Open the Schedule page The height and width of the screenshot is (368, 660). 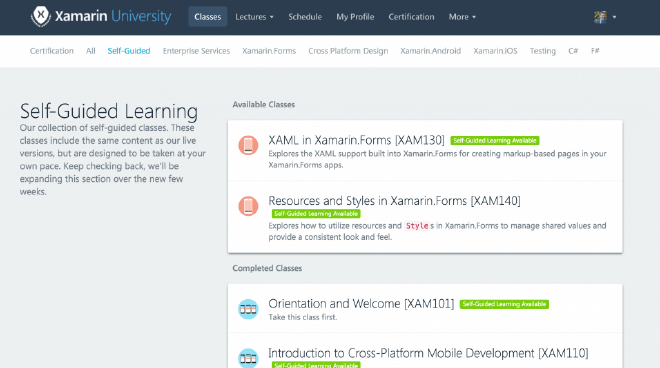pos(305,17)
